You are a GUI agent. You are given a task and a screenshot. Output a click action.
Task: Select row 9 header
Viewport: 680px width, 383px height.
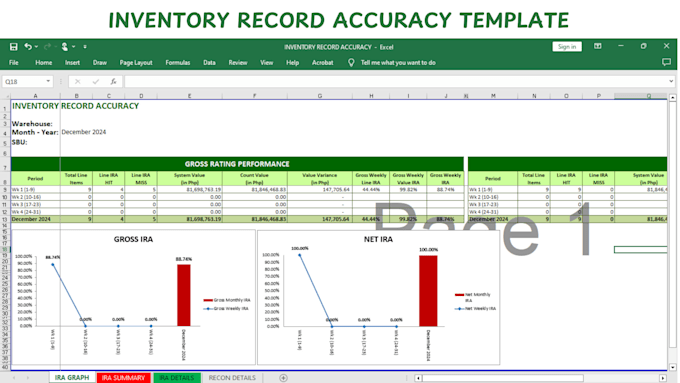[5, 190]
